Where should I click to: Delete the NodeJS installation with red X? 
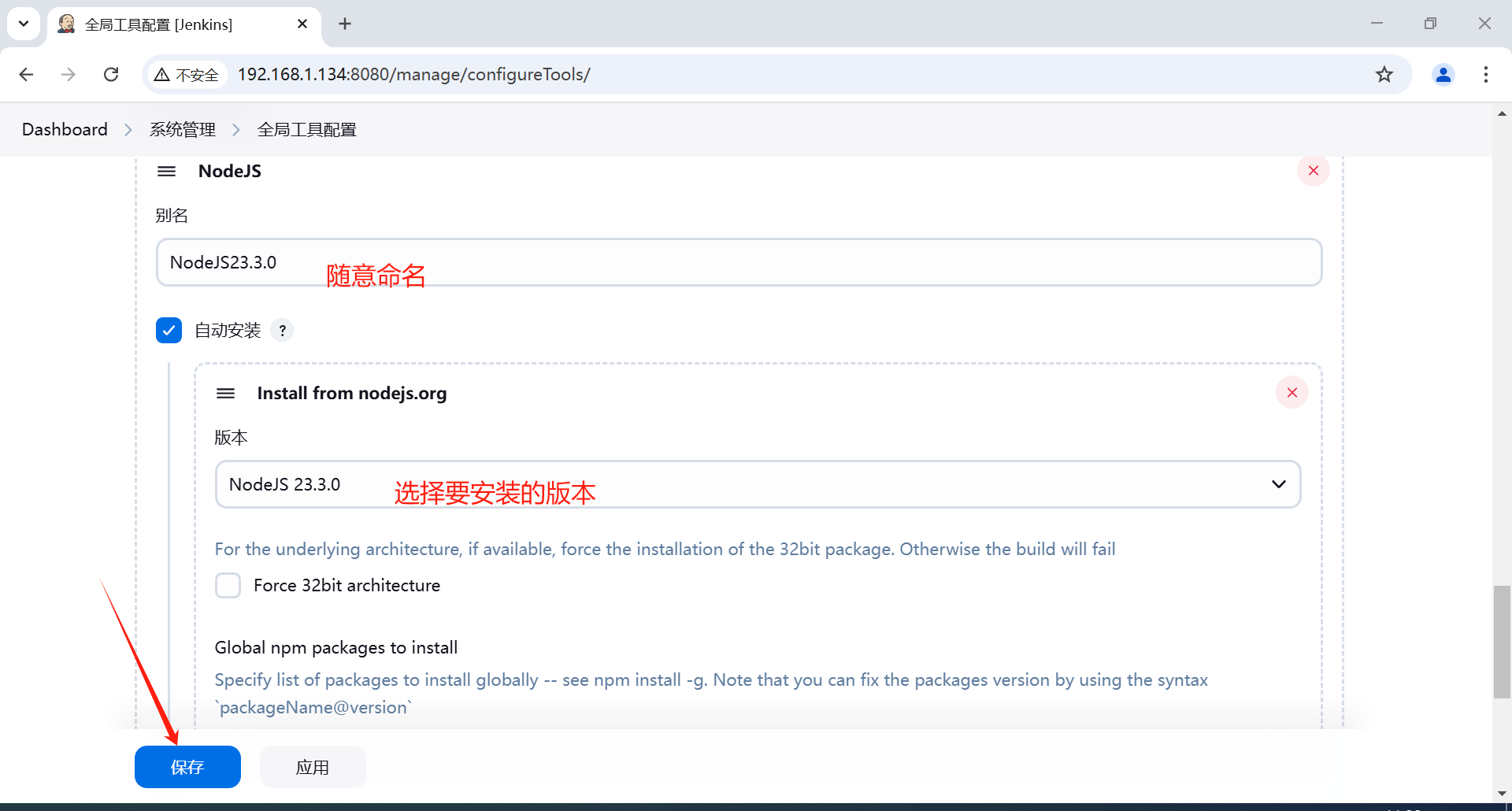click(x=1314, y=170)
